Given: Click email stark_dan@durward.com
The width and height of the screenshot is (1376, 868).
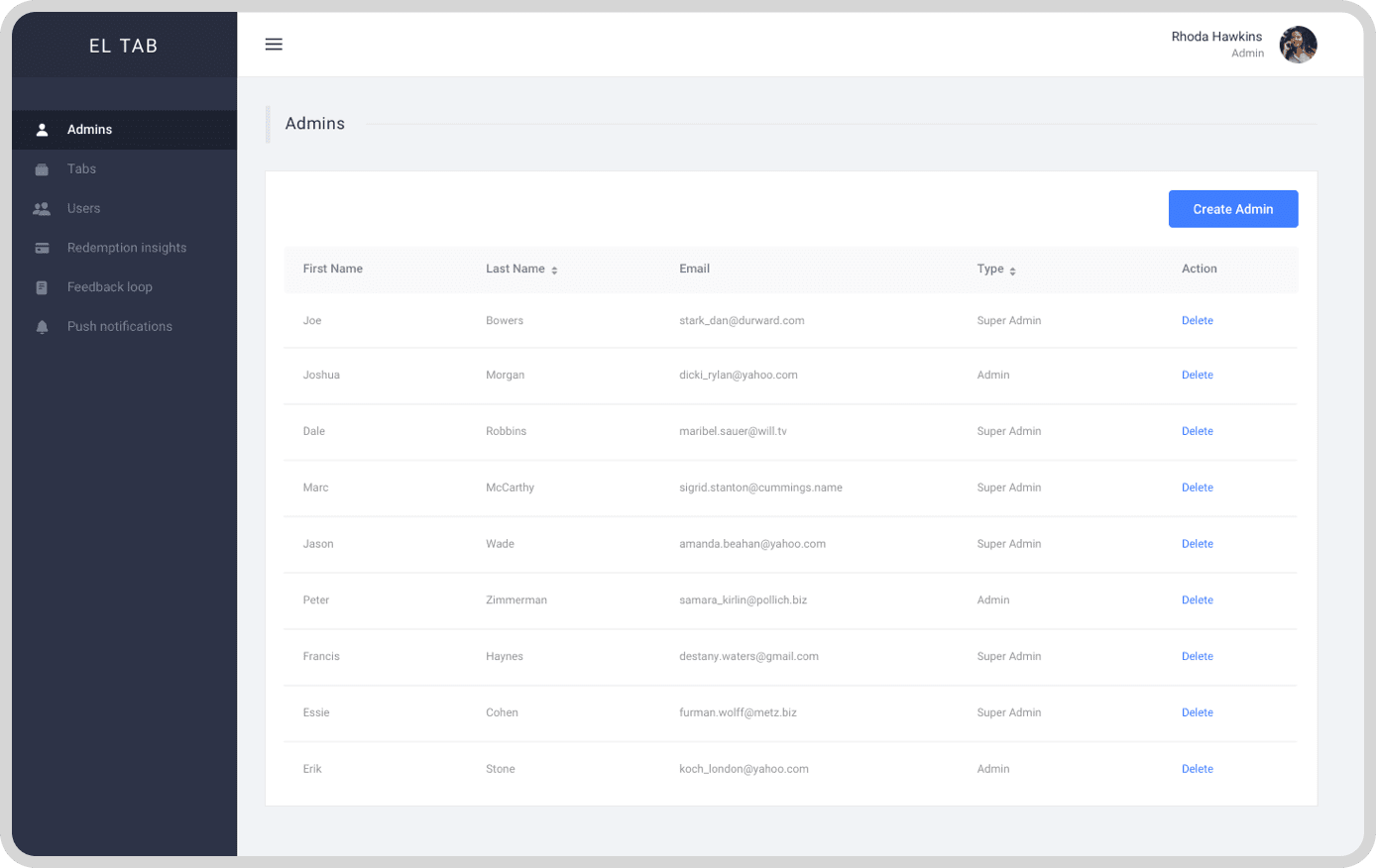Looking at the screenshot, I should click(x=742, y=321).
